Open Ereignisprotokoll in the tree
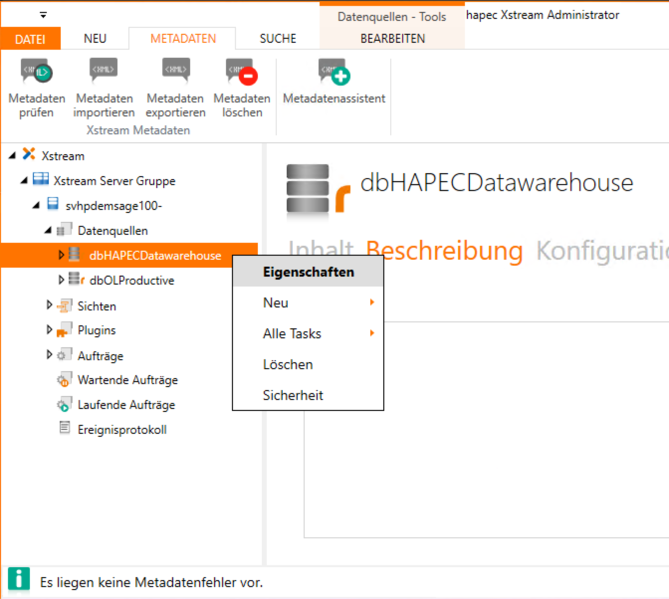This screenshot has width=669, height=599. (x=122, y=429)
